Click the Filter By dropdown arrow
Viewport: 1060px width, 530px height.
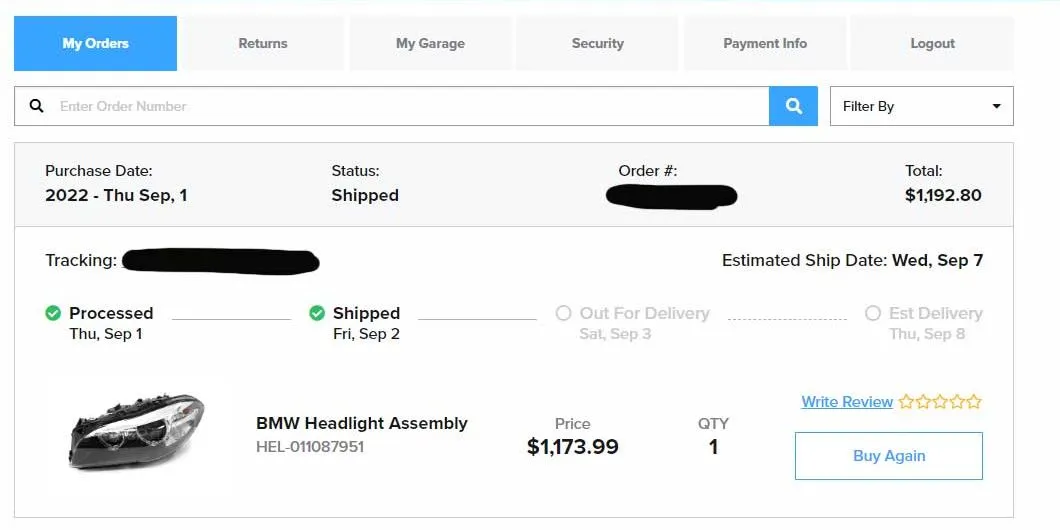996,106
